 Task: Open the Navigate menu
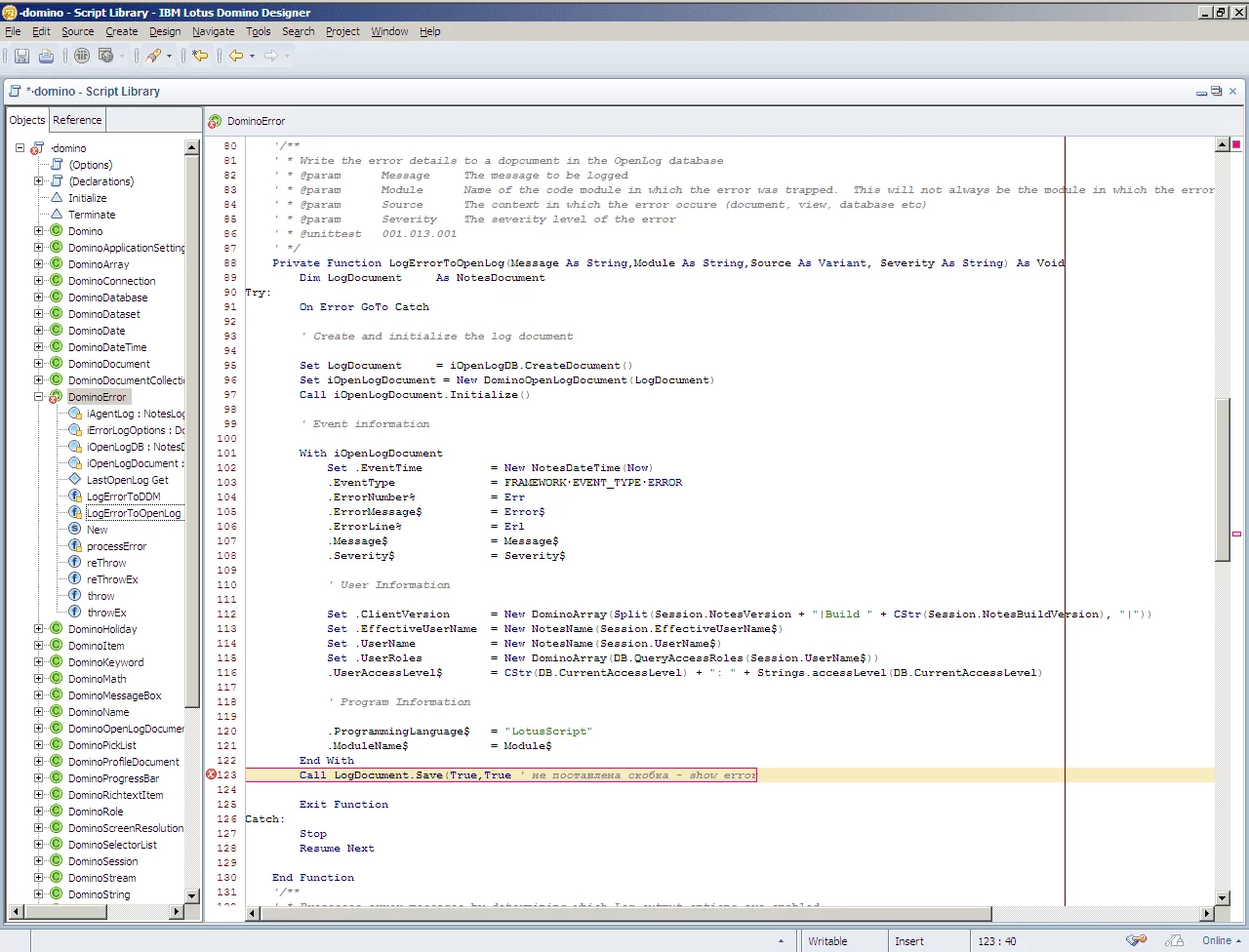[x=213, y=31]
